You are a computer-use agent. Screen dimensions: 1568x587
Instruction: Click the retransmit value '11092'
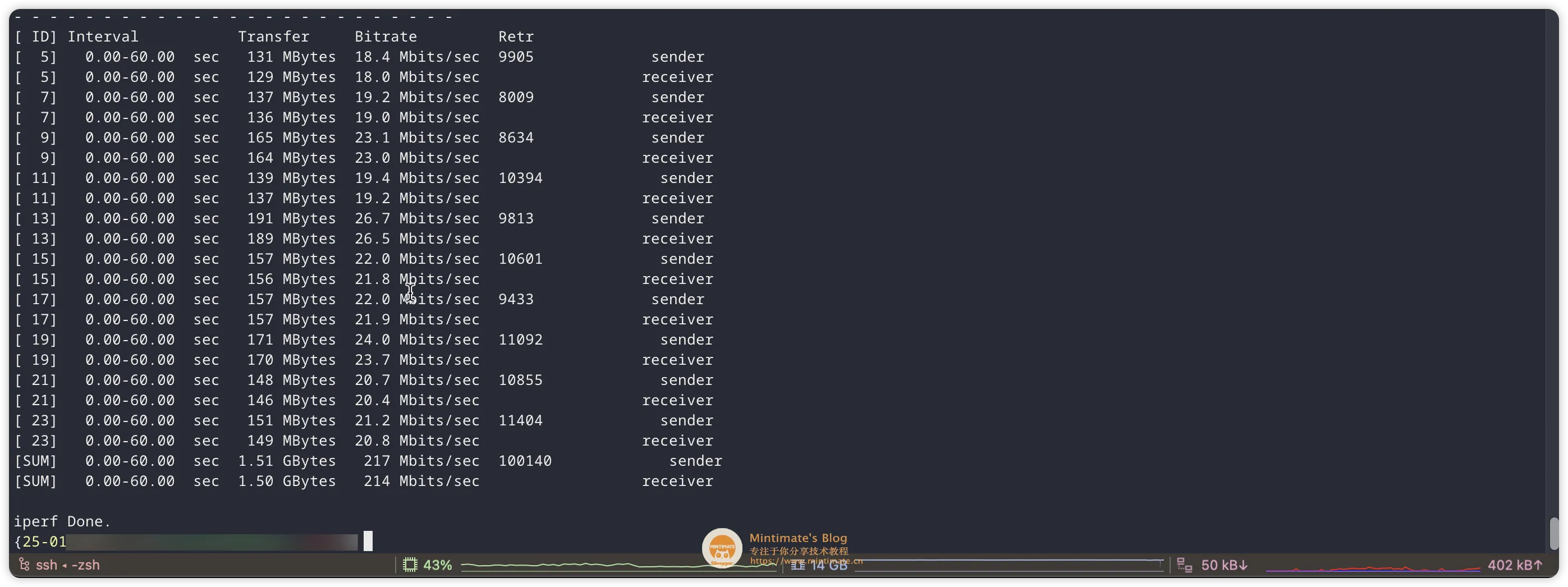click(520, 339)
